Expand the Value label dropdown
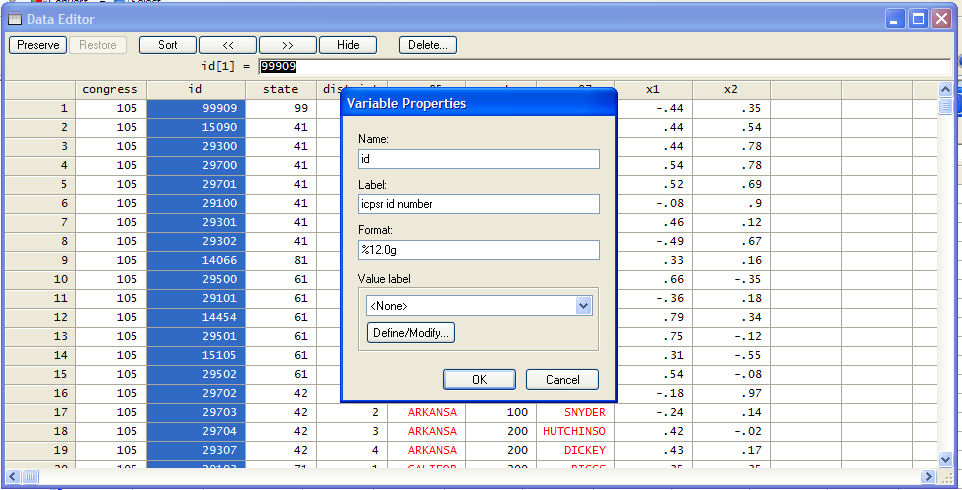This screenshot has width=962, height=490. point(584,306)
